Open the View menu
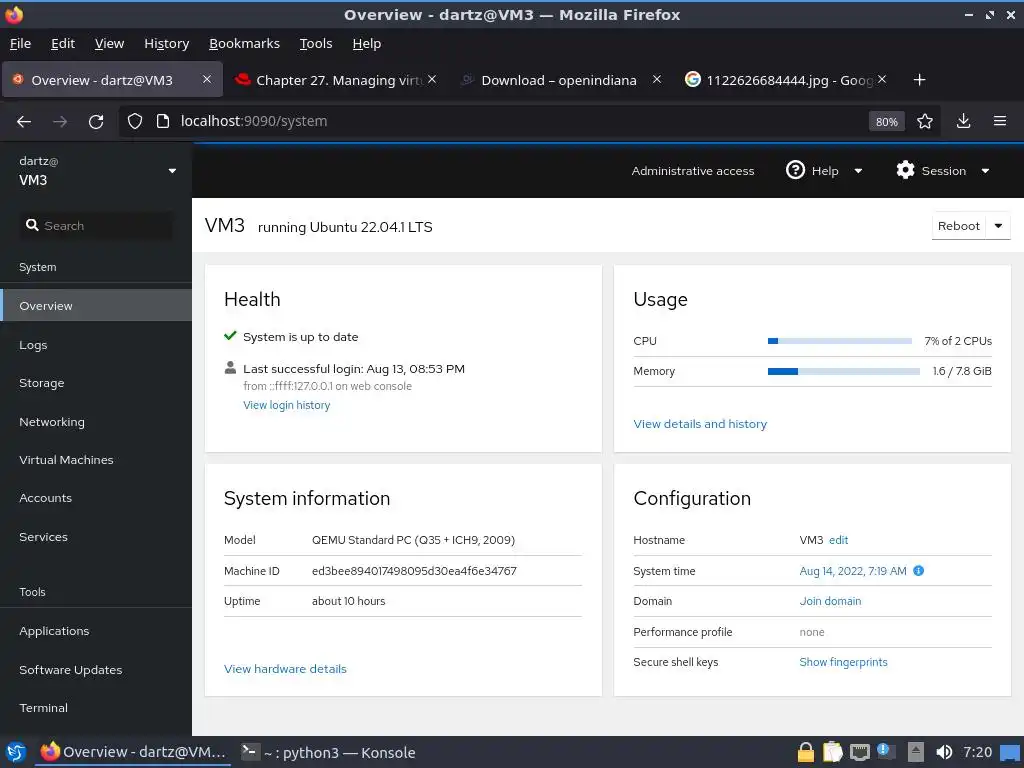This screenshot has height=768, width=1024. (109, 44)
